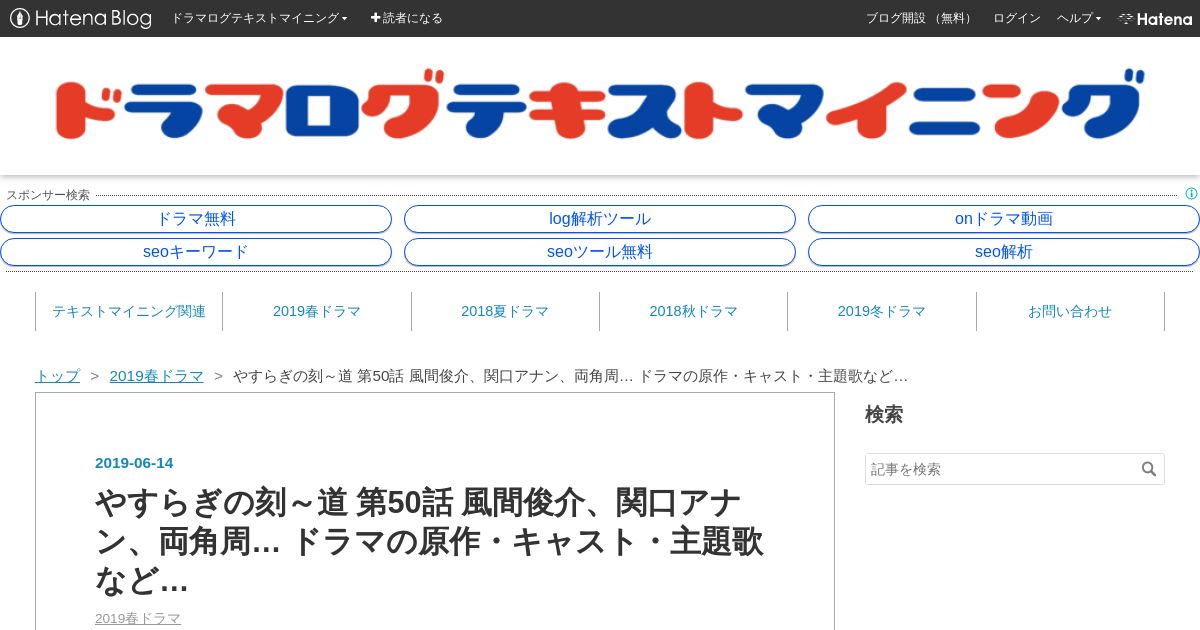Open the 2019春ドラマ nav tab
Image resolution: width=1200 pixels, height=630 pixels.
pos(317,311)
